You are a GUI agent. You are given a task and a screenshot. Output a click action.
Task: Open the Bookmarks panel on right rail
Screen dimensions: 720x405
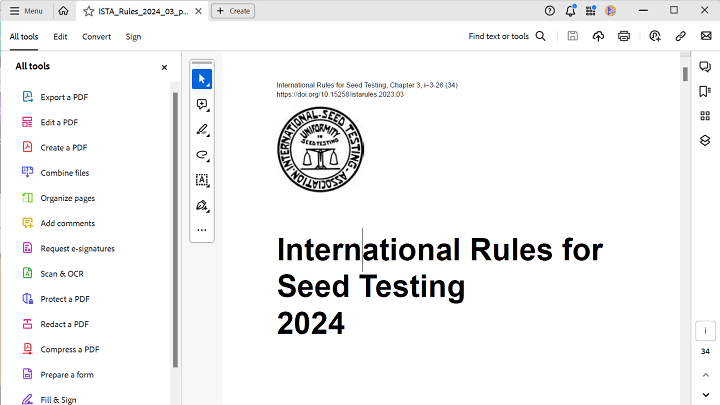click(x=705, y=91)
